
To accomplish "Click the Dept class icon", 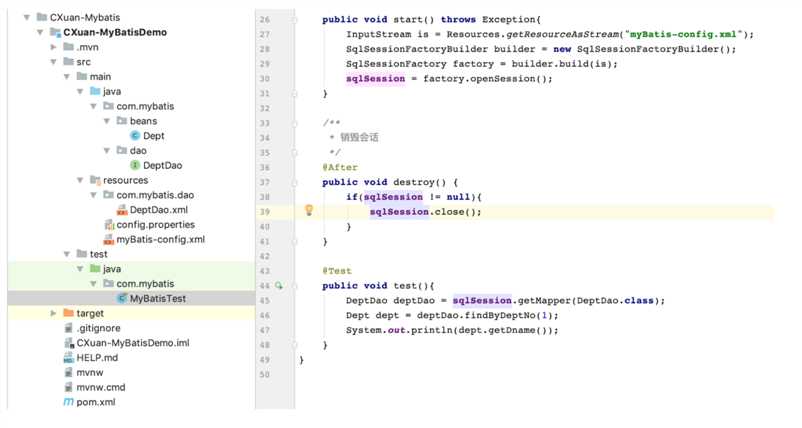I will tap(135, 136).
